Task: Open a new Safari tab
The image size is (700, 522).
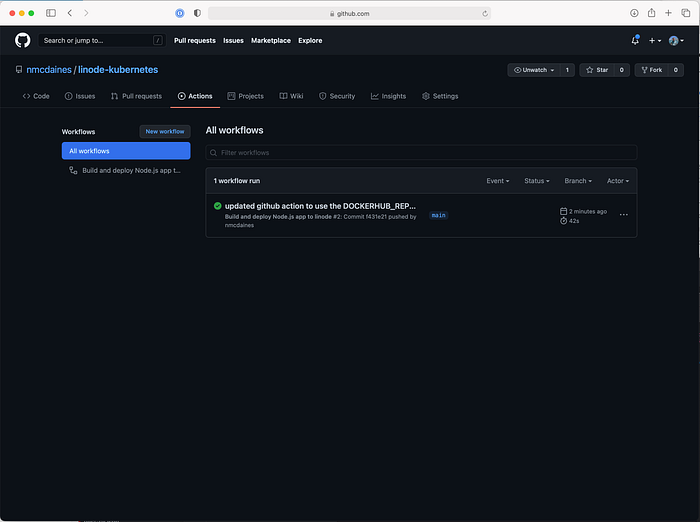Action: (668, 13)
